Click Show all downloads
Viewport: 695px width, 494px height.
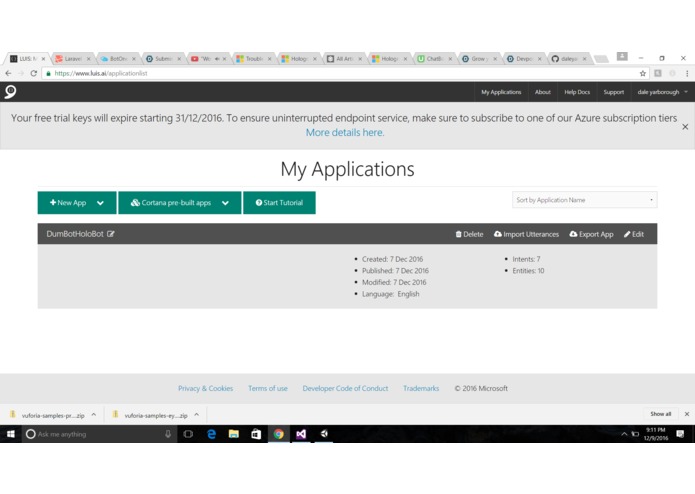660,414
